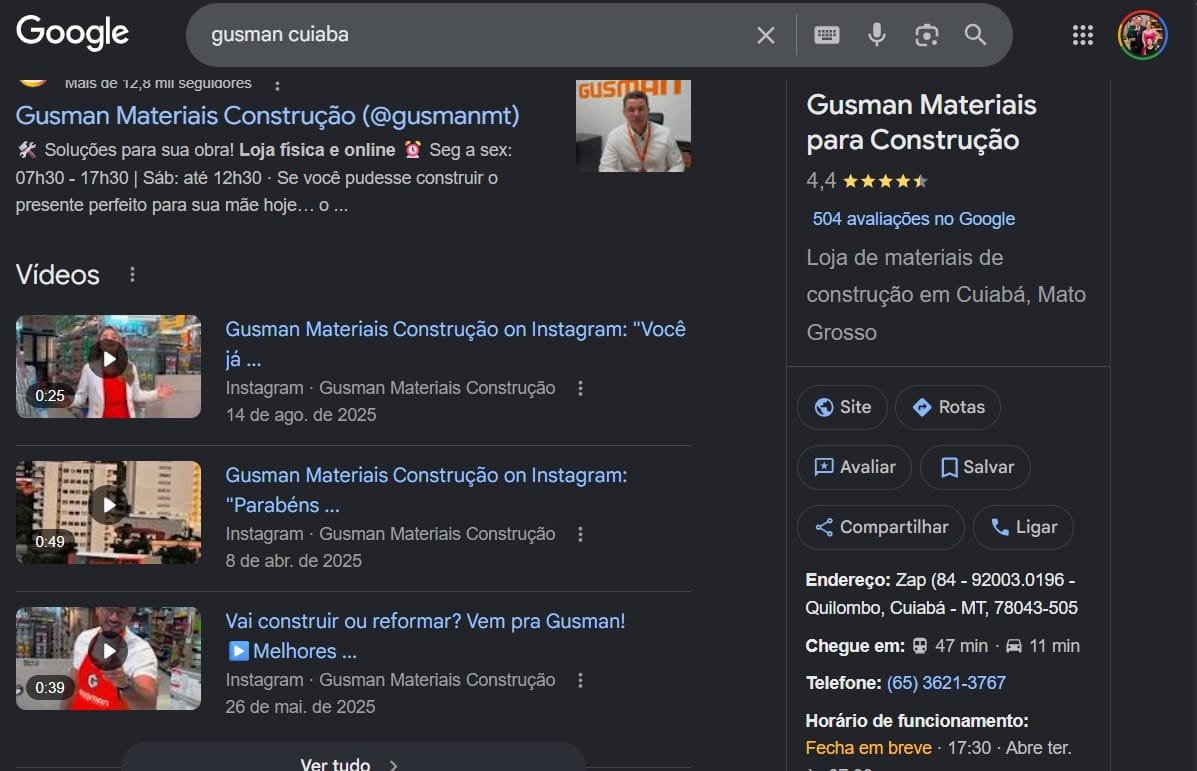
Task: Open Gusman Materiais Construção (@gusmanmt) link
Action: point(267,115)
